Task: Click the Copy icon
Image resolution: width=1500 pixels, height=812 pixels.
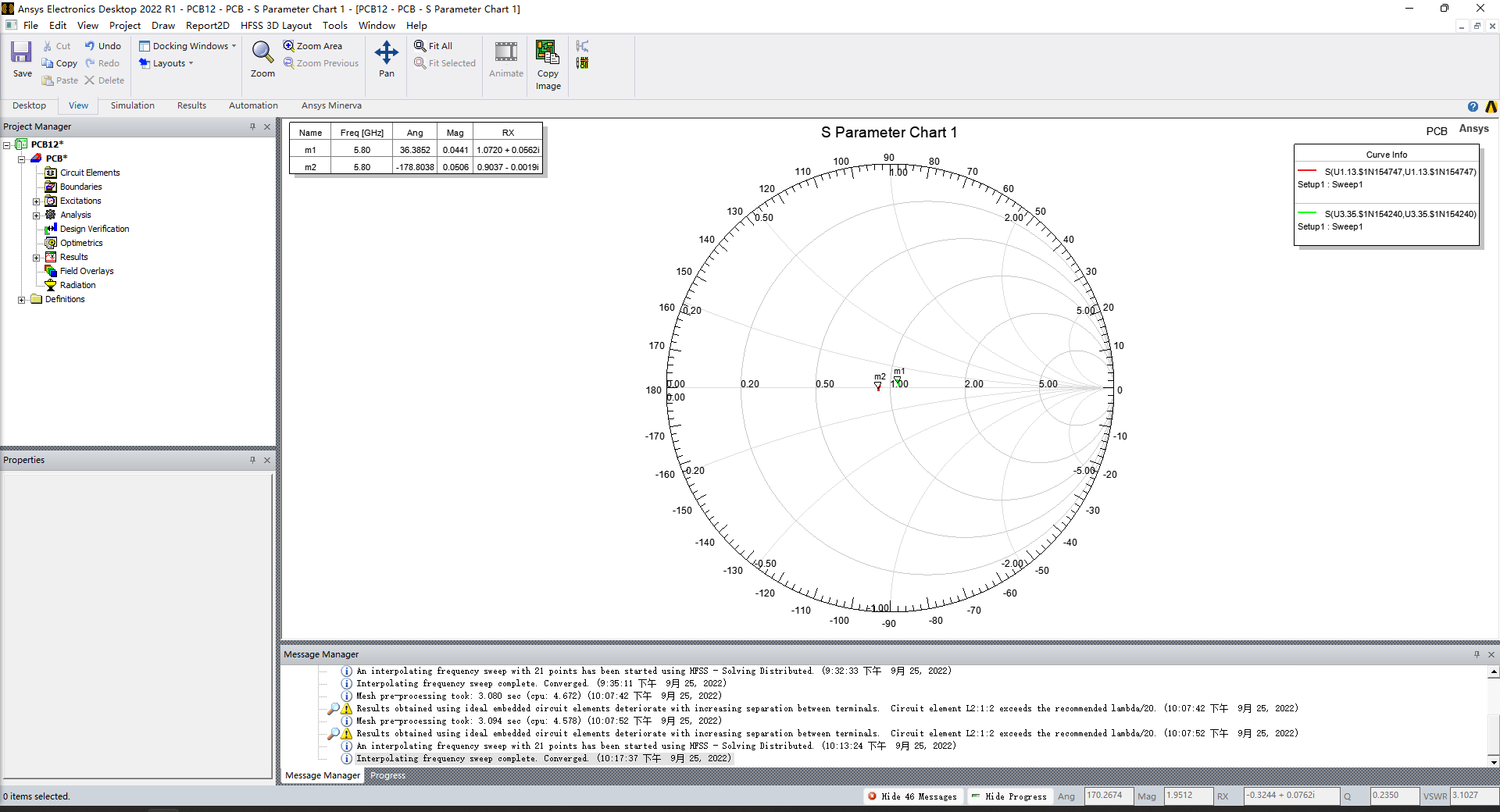Action: 48,63
